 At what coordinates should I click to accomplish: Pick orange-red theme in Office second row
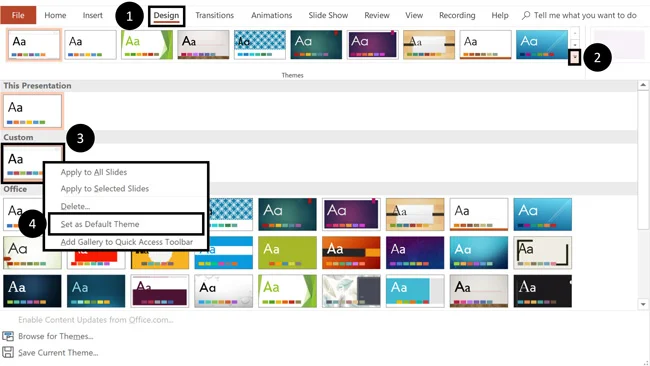click(351, 253)
